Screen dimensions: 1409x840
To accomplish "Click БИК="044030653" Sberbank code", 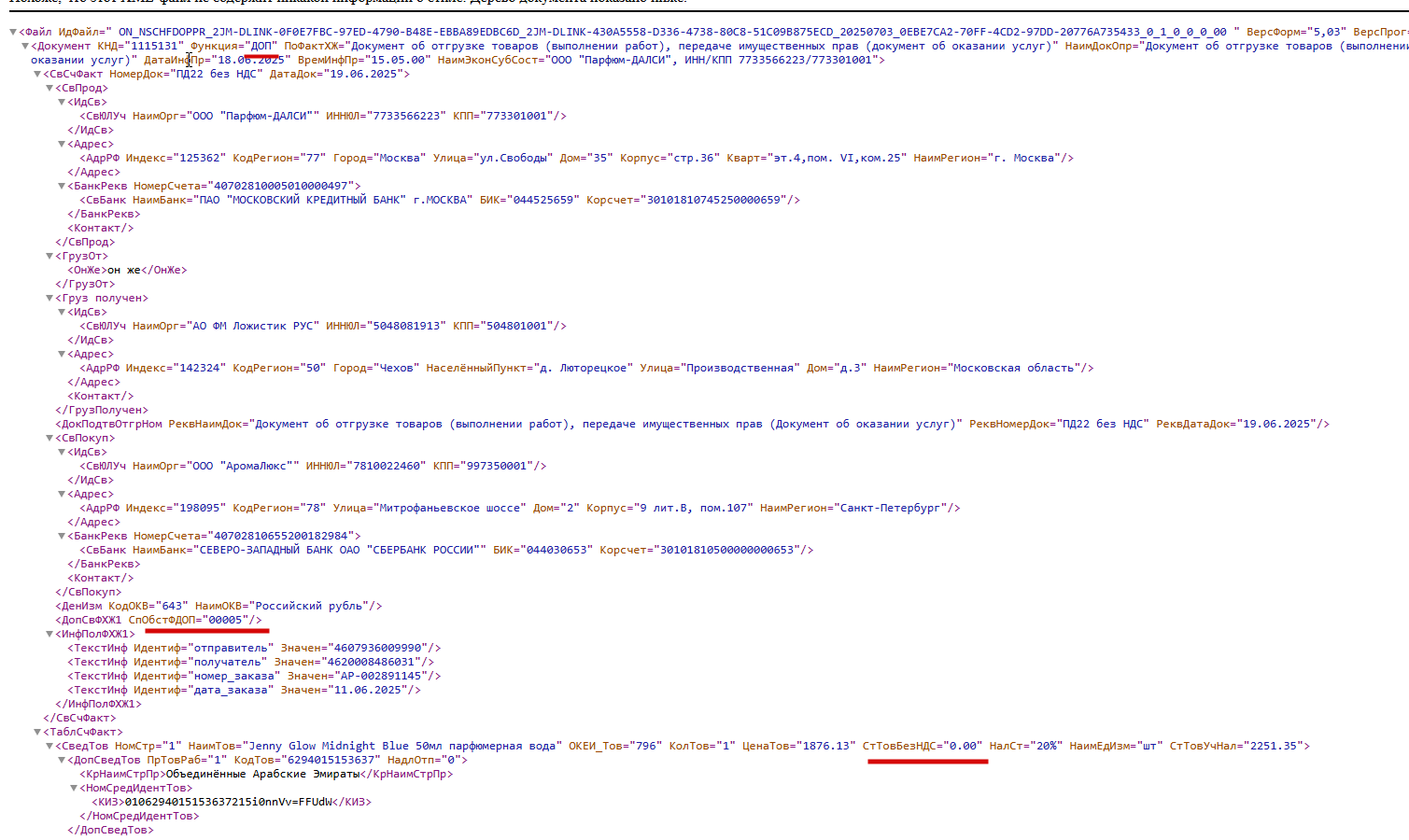I will click(542, 550).
